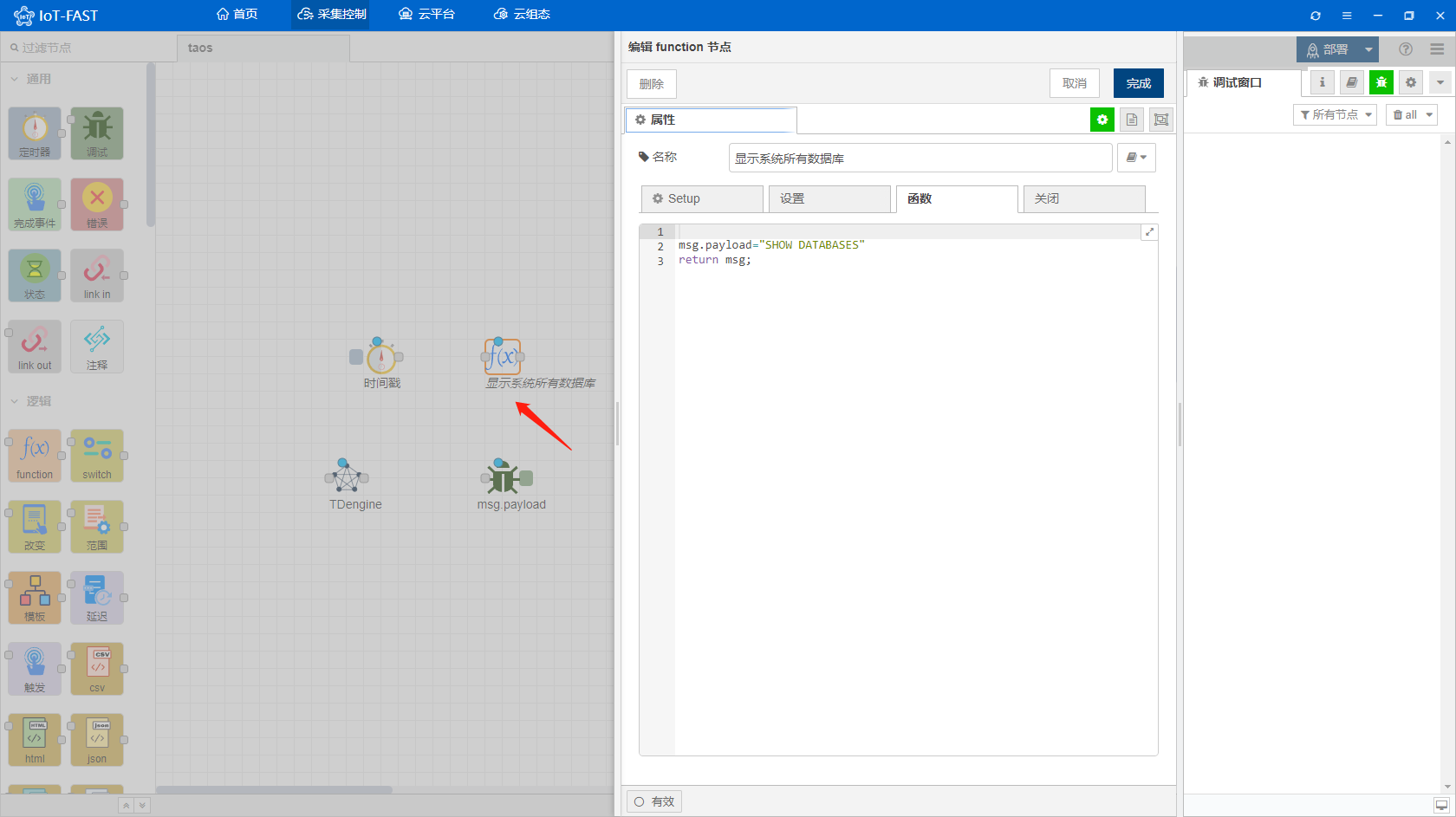This screenshot has height=817, width=1456.
Task: Click the 时间戳 inject node on canvas
Action: [381, 357]
